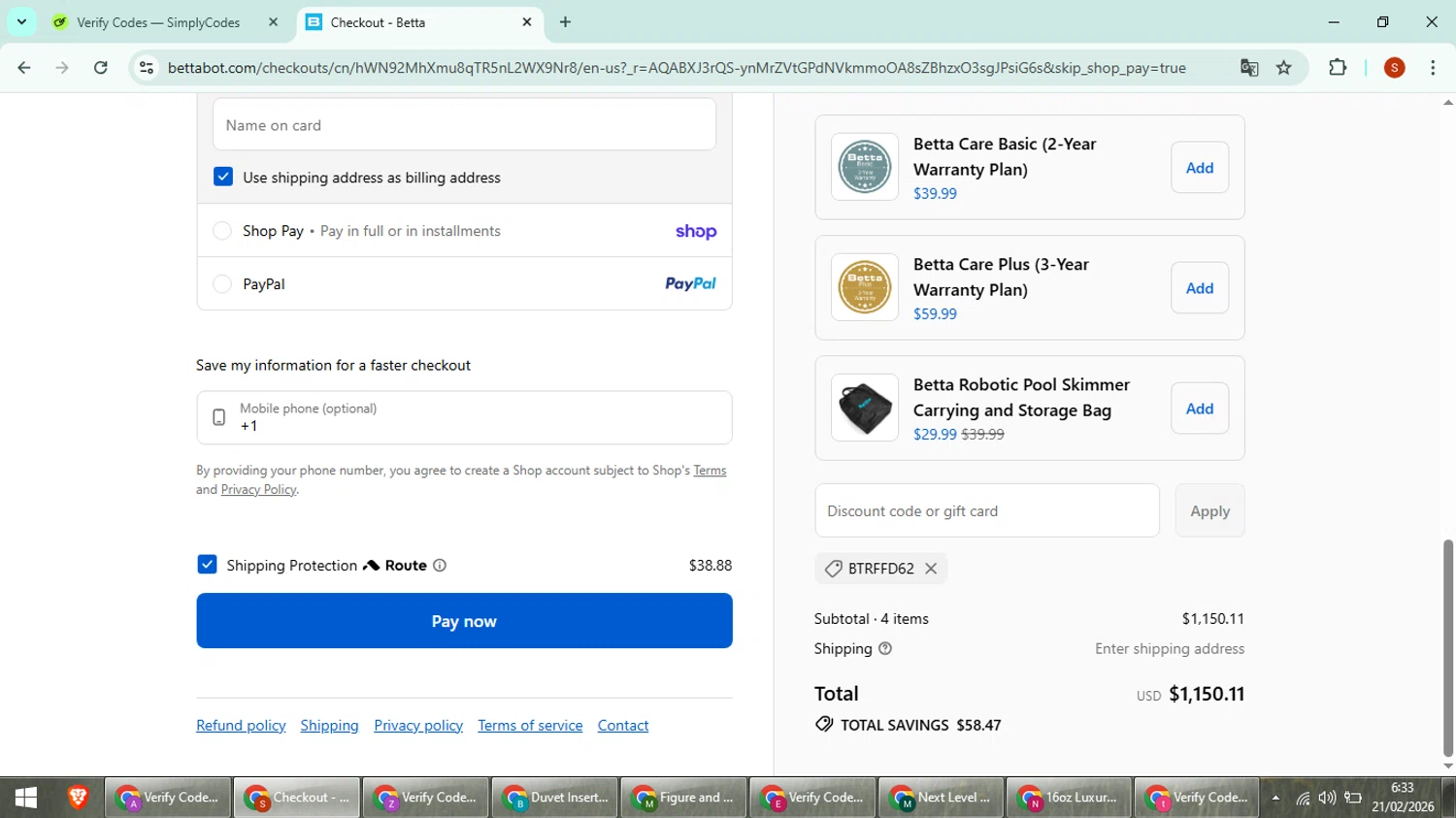This screenshot has height=818, width=1456.
Task: Open the Shipping help question icon
Action: click(884, 648)
